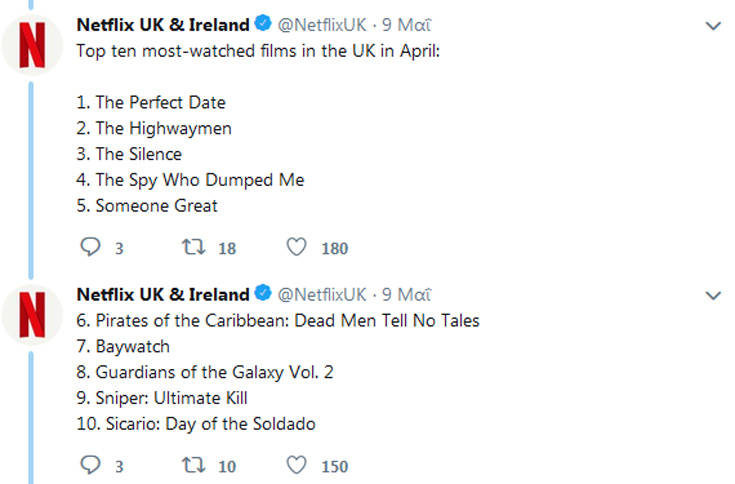Open Netflix UK & Ireland profile from second tweet
Image resolution: width=735 pixels, height=484 pixels.
[162, 294]
